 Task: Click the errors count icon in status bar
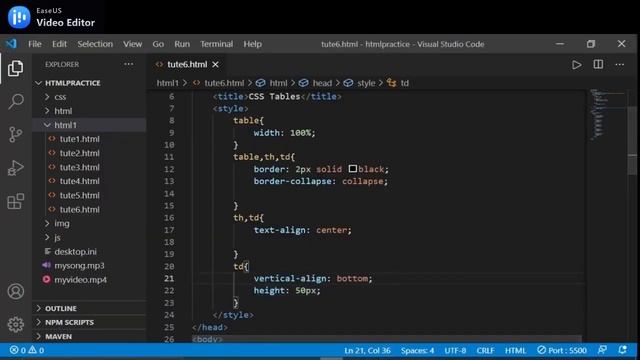[14, 350]
